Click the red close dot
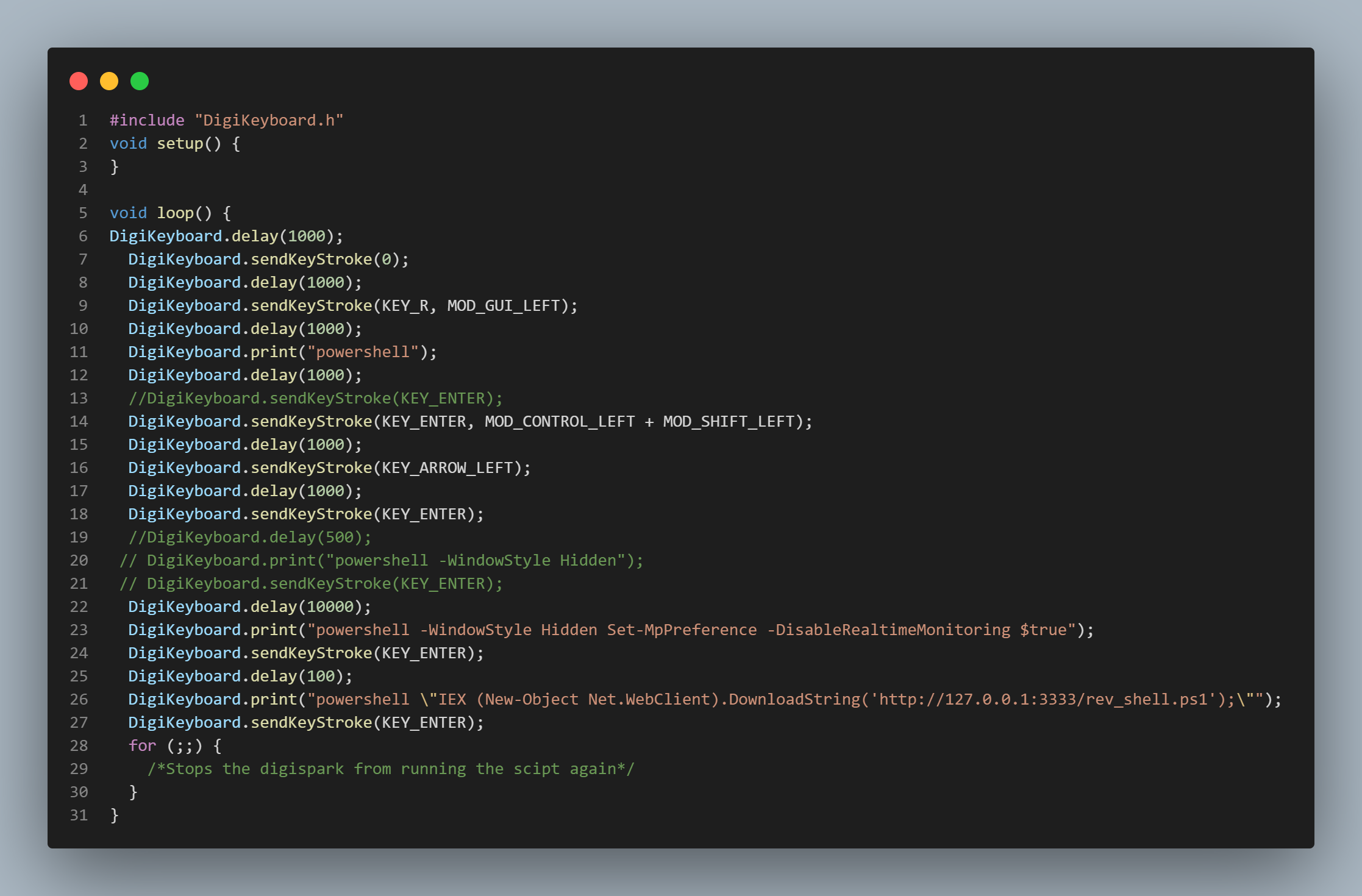Screen dimensions: 1362x896 click(x=79, y=81)
